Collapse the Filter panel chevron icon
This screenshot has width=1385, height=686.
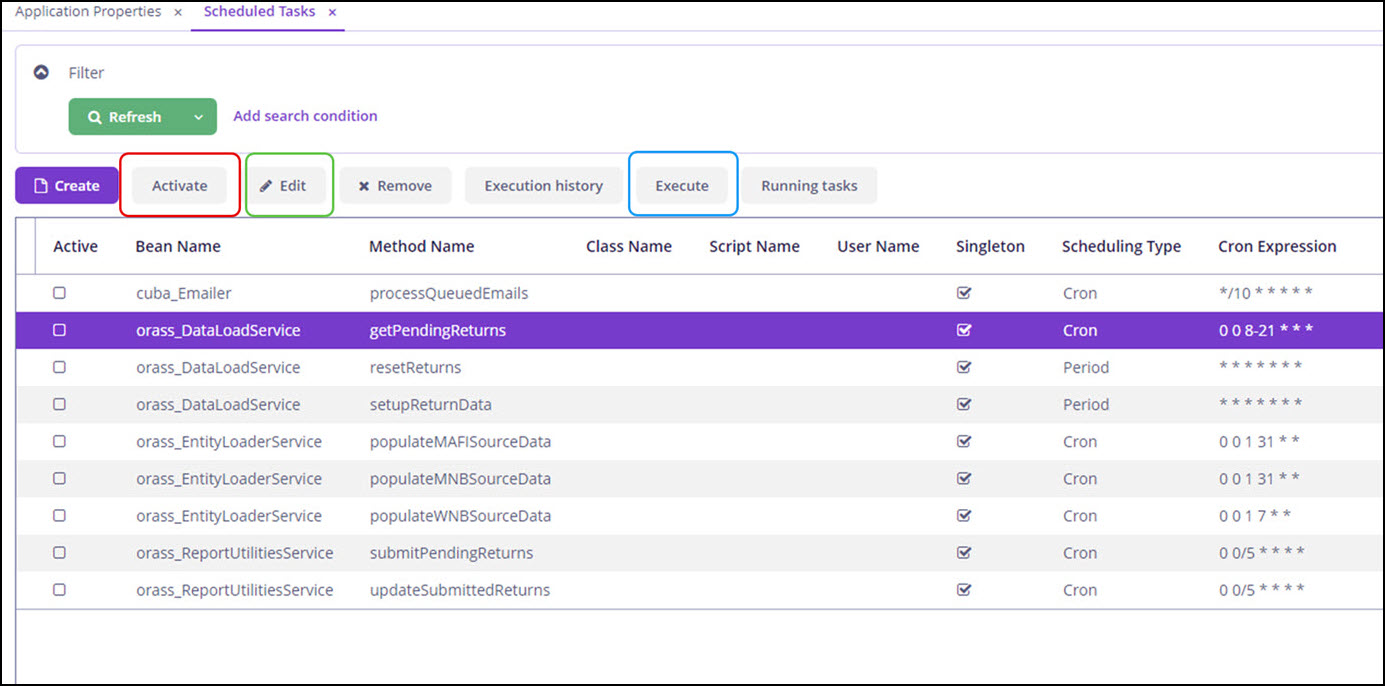[x=41, y=73]
